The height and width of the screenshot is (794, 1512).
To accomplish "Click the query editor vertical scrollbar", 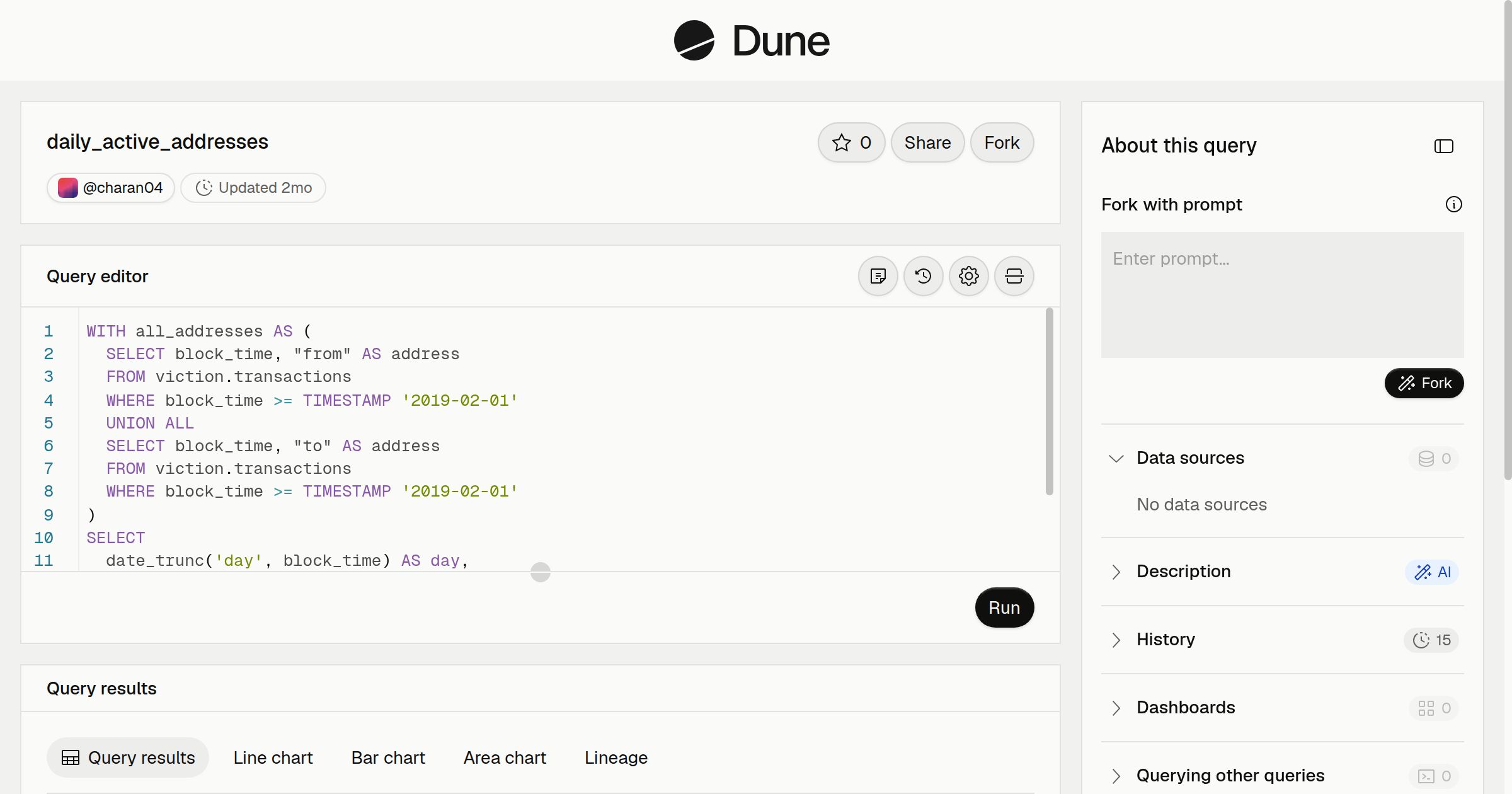I will point(1050,401).
